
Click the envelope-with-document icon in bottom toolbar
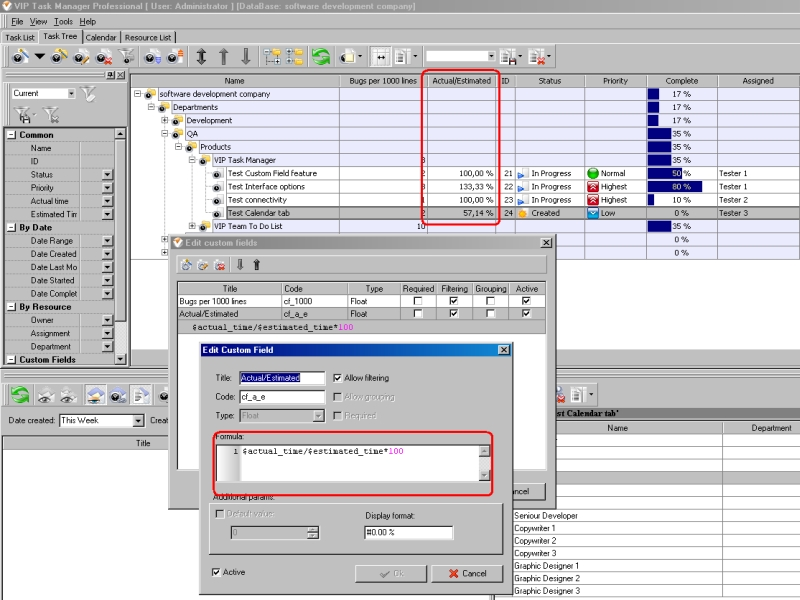tap(140, 395)
